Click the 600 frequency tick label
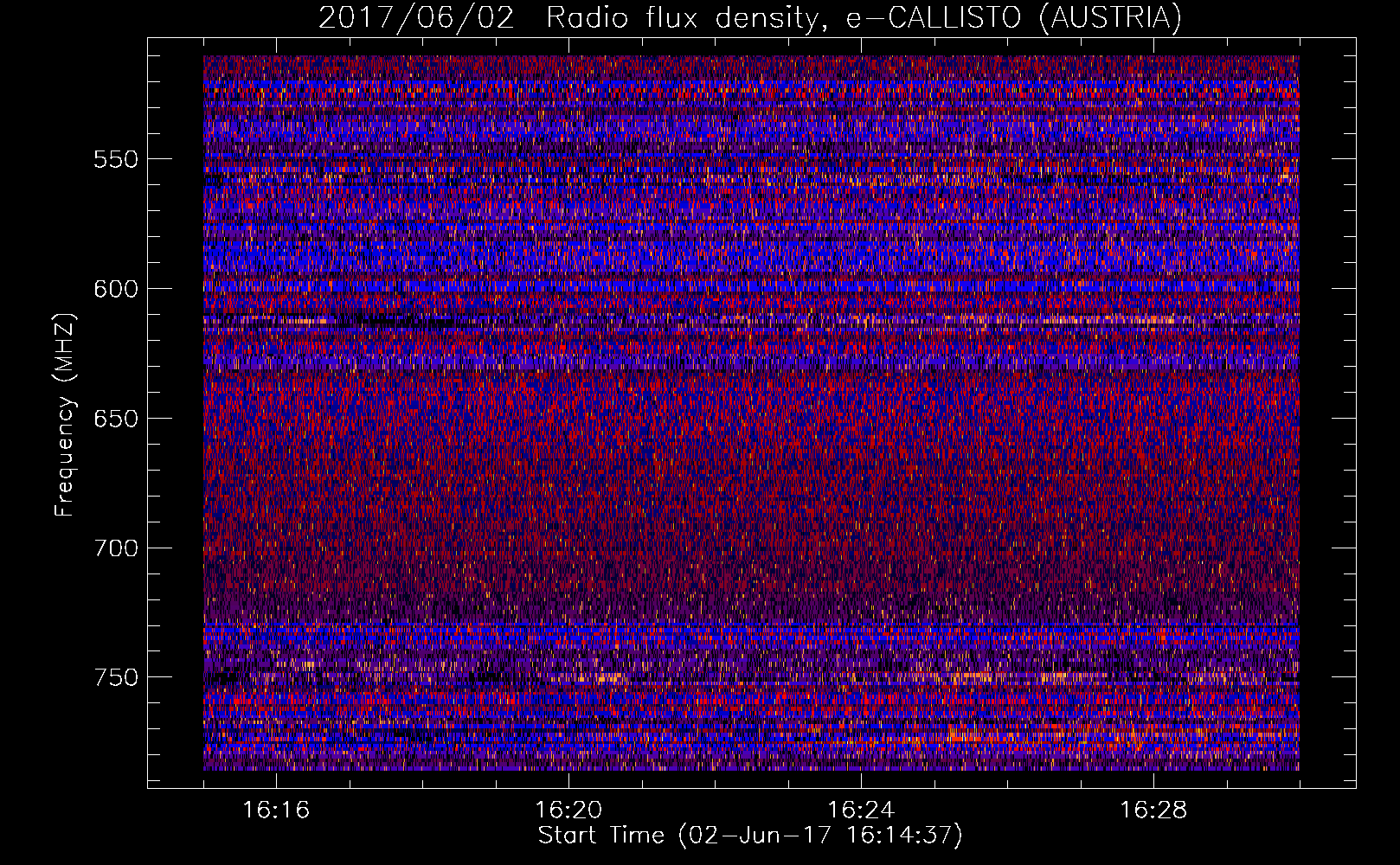 coord(117,289)
